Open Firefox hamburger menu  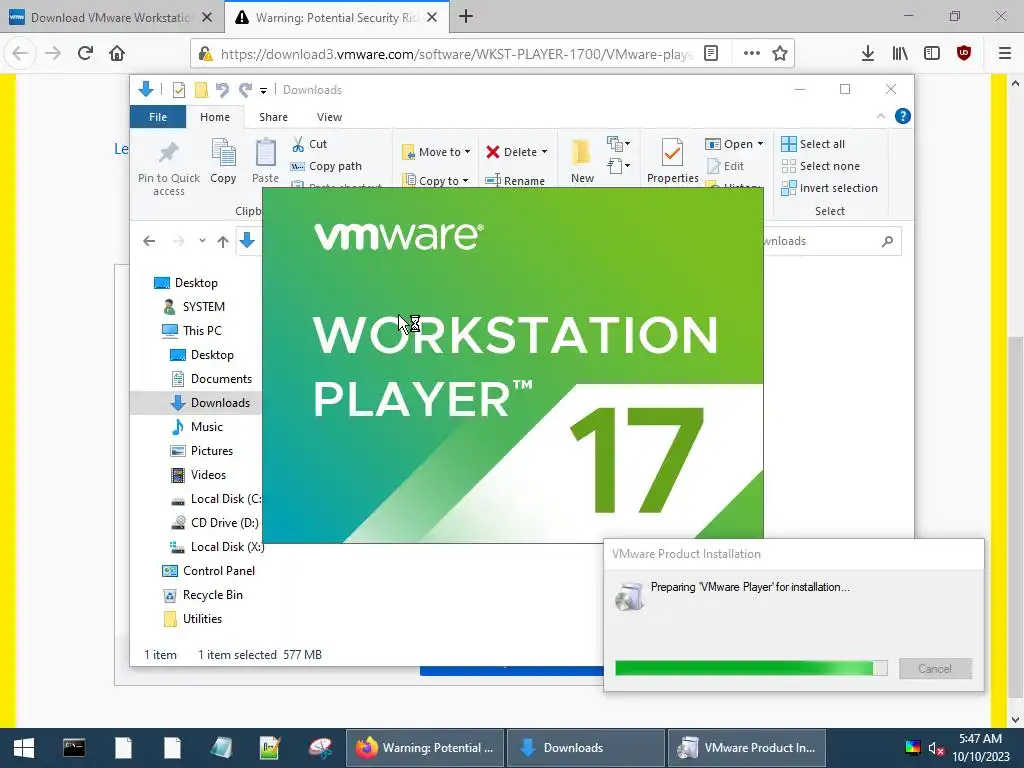(1005, 54)
